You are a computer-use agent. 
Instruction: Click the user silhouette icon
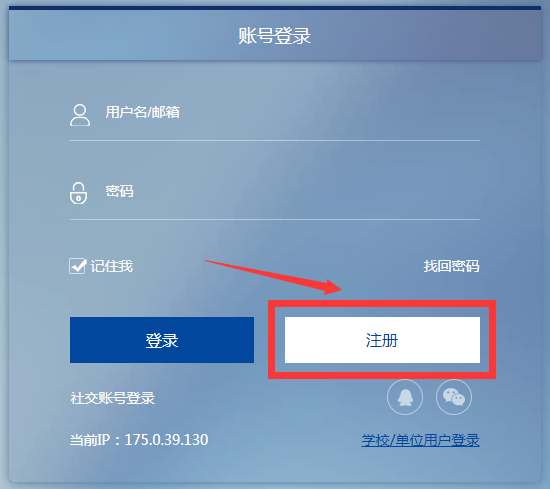click(80, 115)
